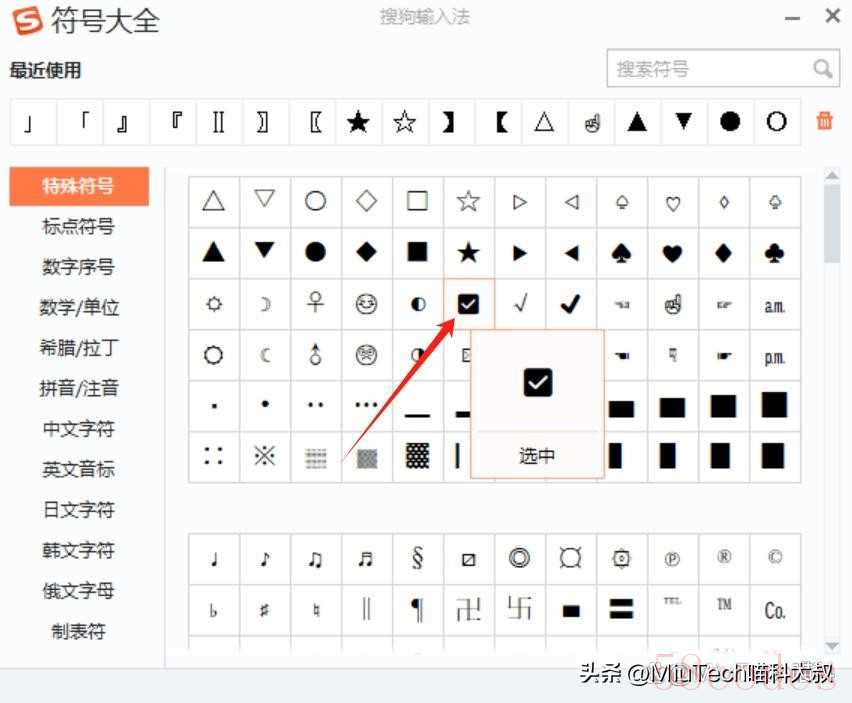The image size is (852, 703).
Task: Click the orange trash icon to clear recents
Action: tap(824, 121)
